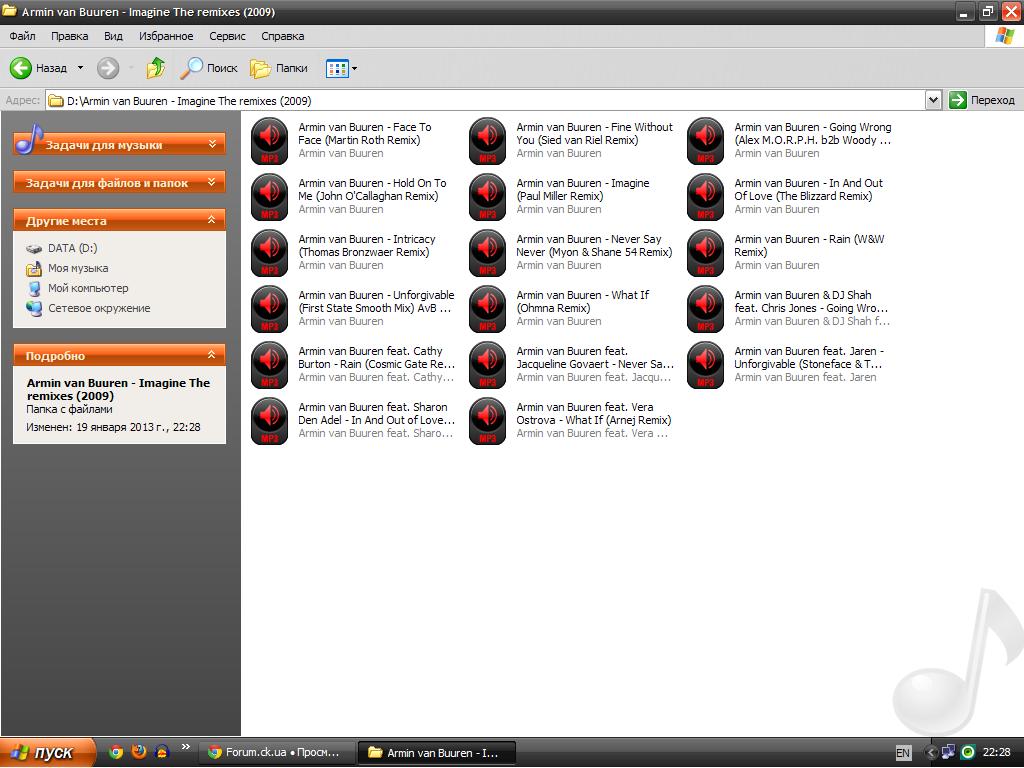Select file name 'Rain (W&W Remix)'
This screenshot has height=768, width=1024.
click(x=809, y=246)
